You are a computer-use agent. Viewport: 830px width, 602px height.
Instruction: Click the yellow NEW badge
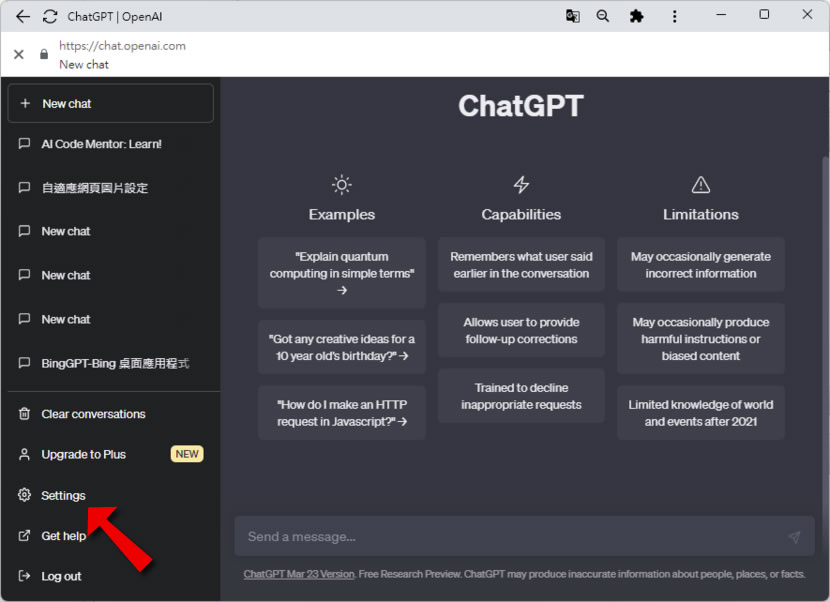coord(187,454)
